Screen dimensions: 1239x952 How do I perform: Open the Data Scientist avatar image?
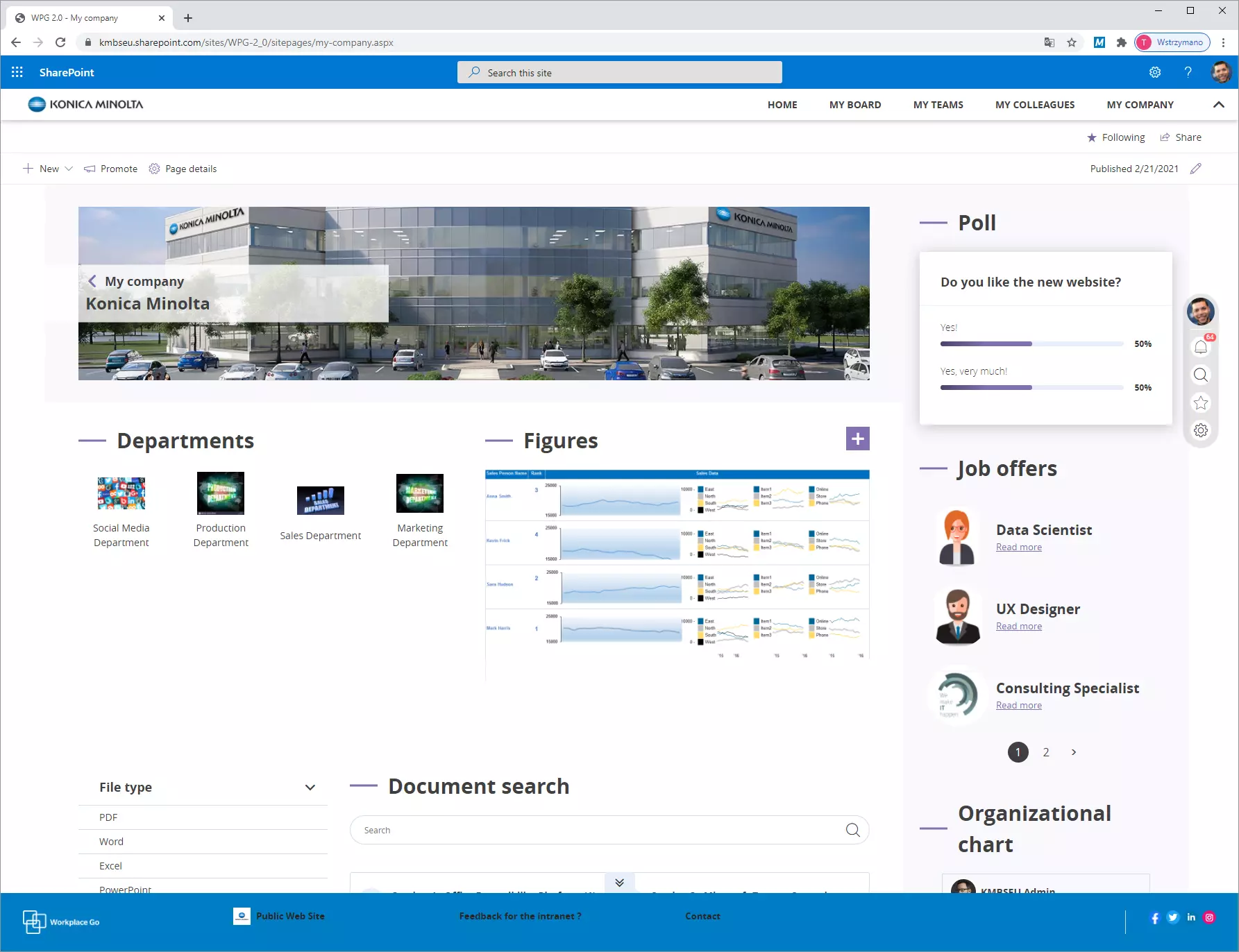coord(957,538)
